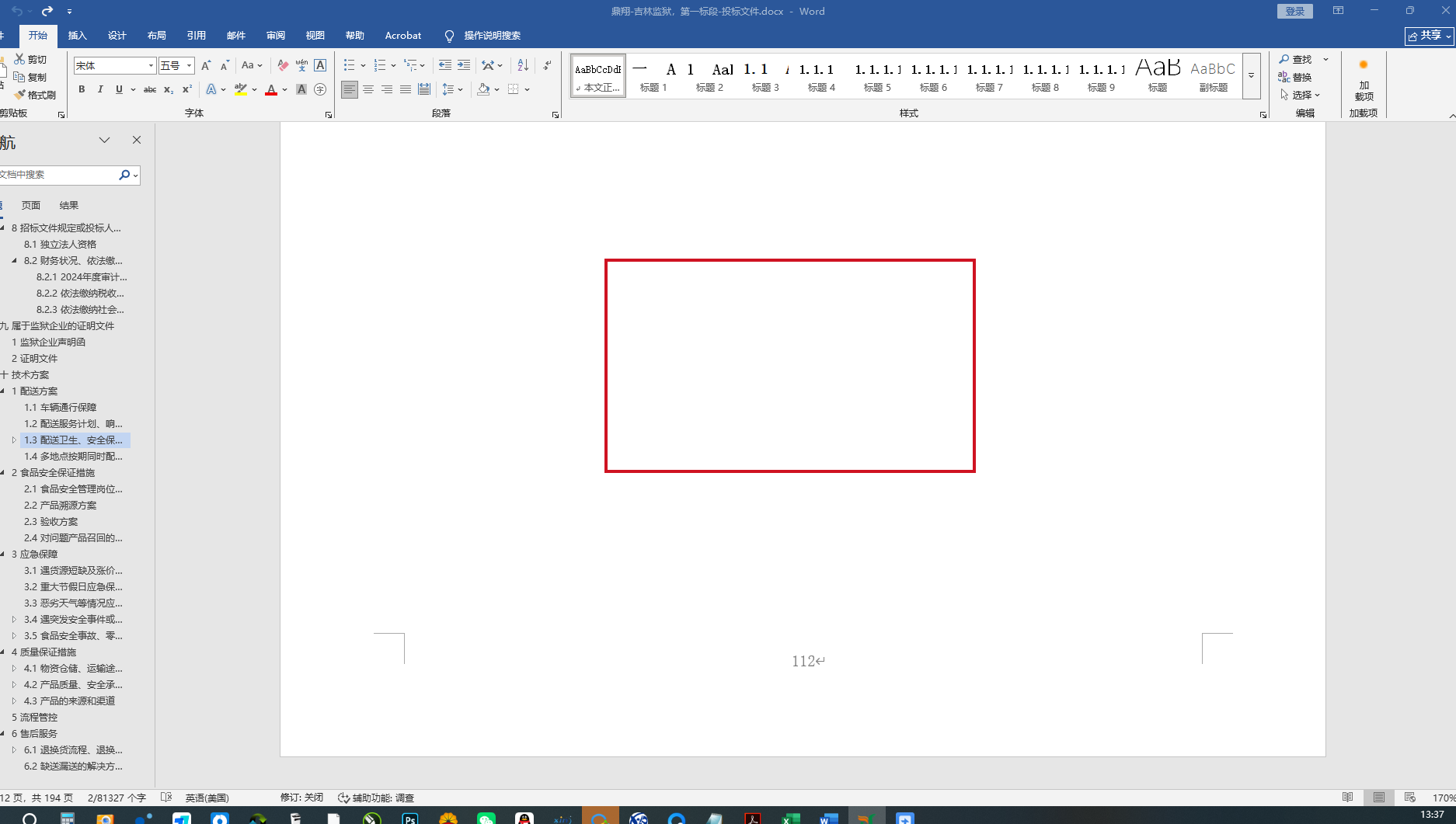Set center paragraph alignment

coord(368,89)
